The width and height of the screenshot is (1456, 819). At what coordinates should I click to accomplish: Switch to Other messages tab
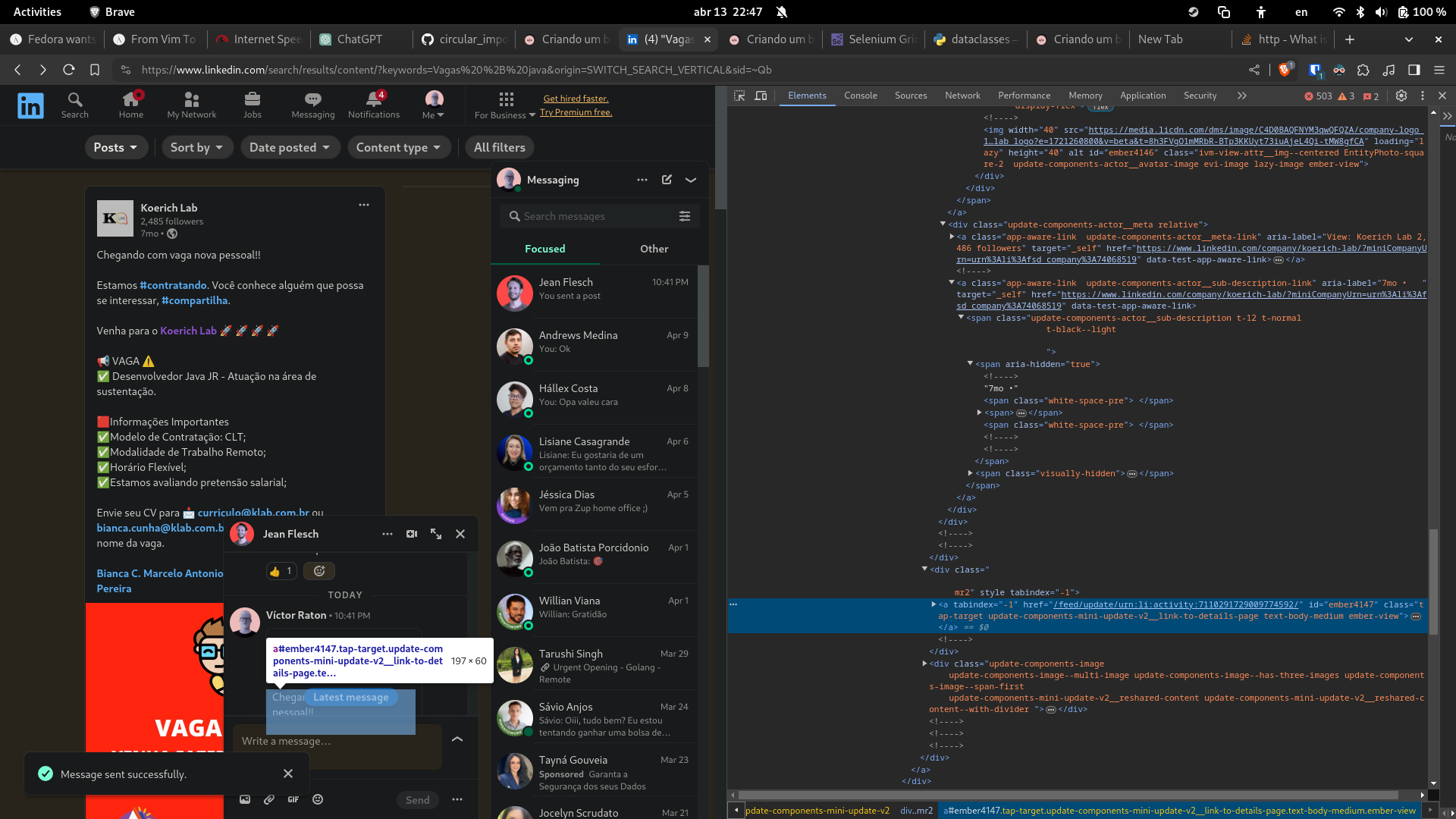654,249
